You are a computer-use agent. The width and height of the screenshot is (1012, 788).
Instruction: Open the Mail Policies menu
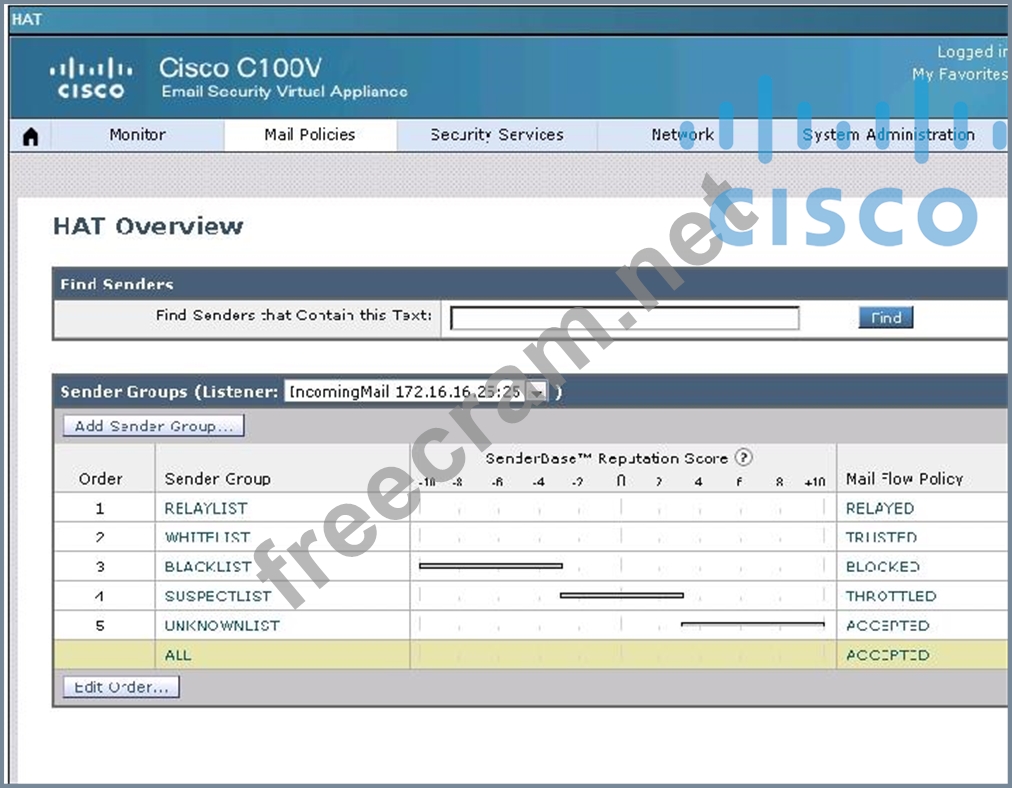pyautogui.click(x=310, y=135)
